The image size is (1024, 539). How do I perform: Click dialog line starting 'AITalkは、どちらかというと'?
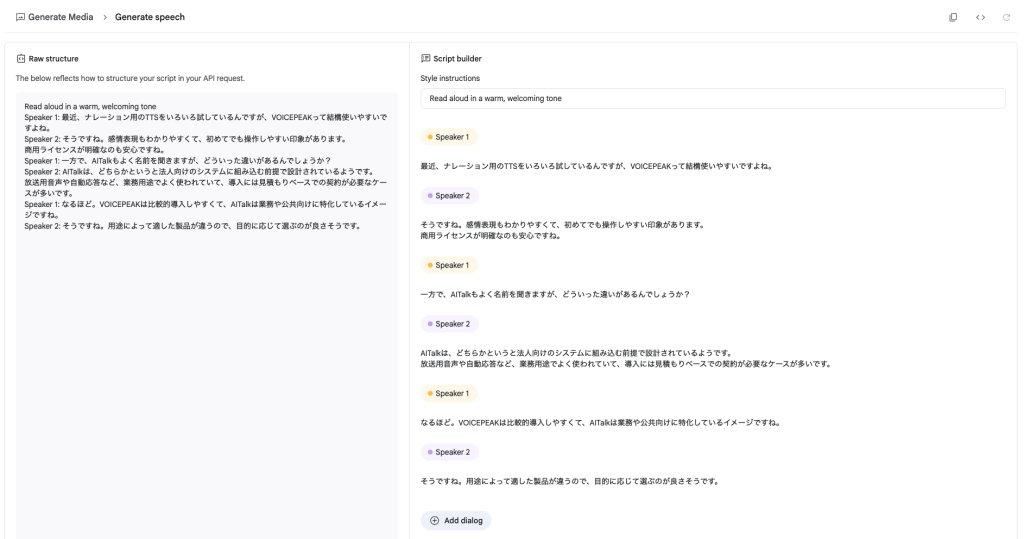point(577,353)
